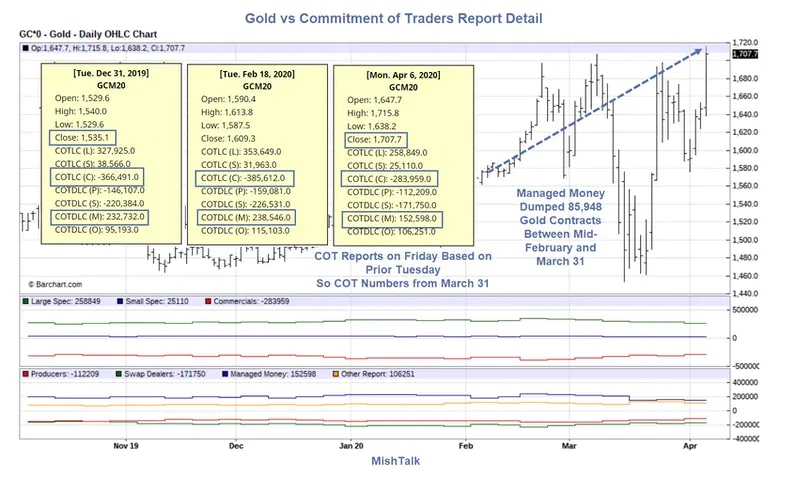Click the red Commercials legend swatch

tap(208, 302)
